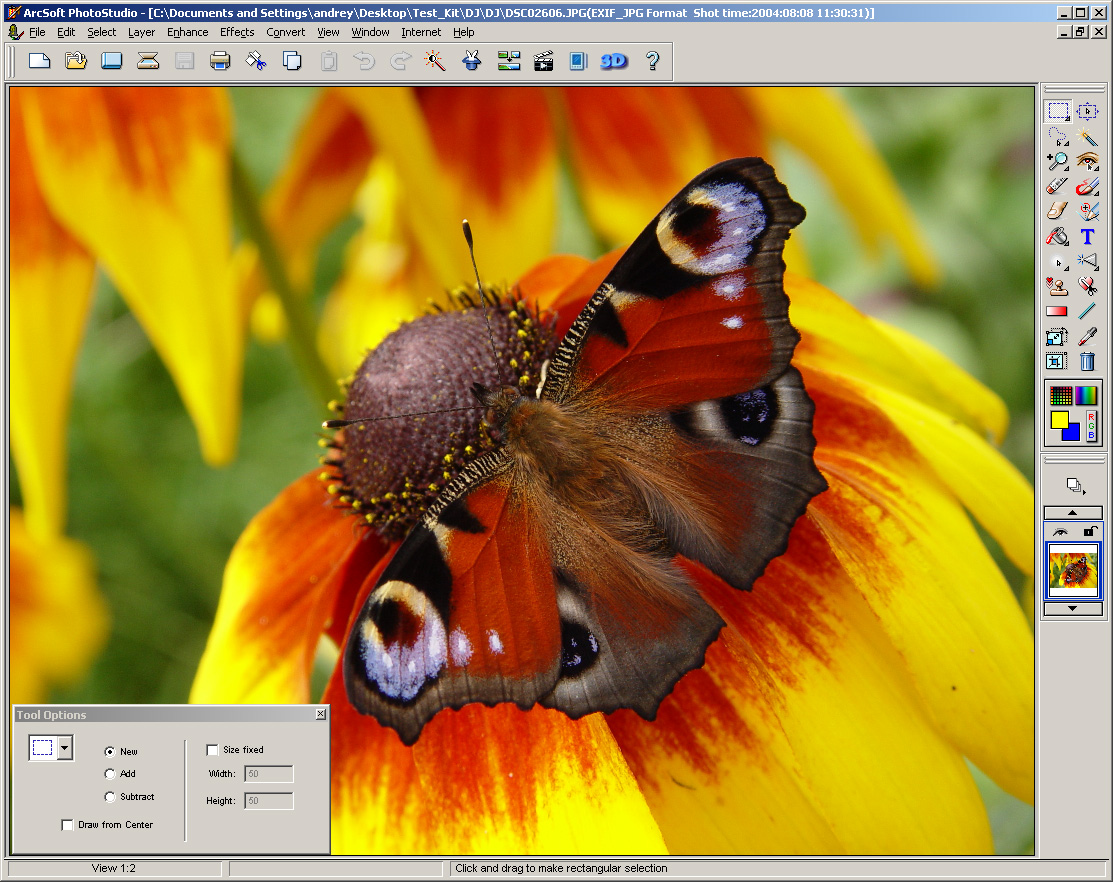Select the Eraser tool
The image size is (1113, 882).
coord(1058,186)
